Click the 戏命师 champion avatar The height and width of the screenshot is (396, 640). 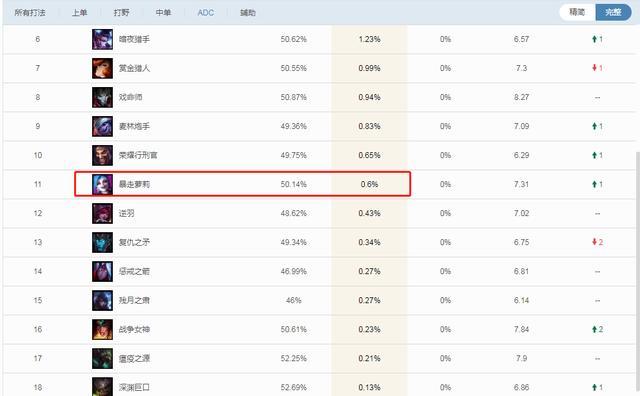102,97
